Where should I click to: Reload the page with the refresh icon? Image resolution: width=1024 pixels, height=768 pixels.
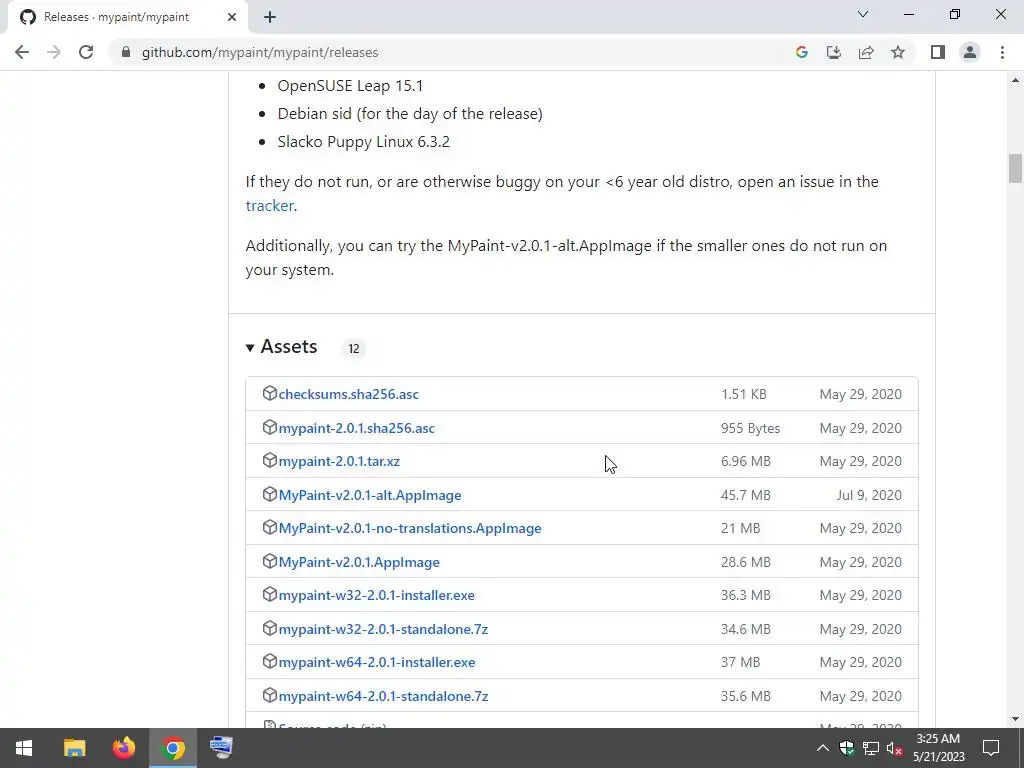click(x=86, y=52)
